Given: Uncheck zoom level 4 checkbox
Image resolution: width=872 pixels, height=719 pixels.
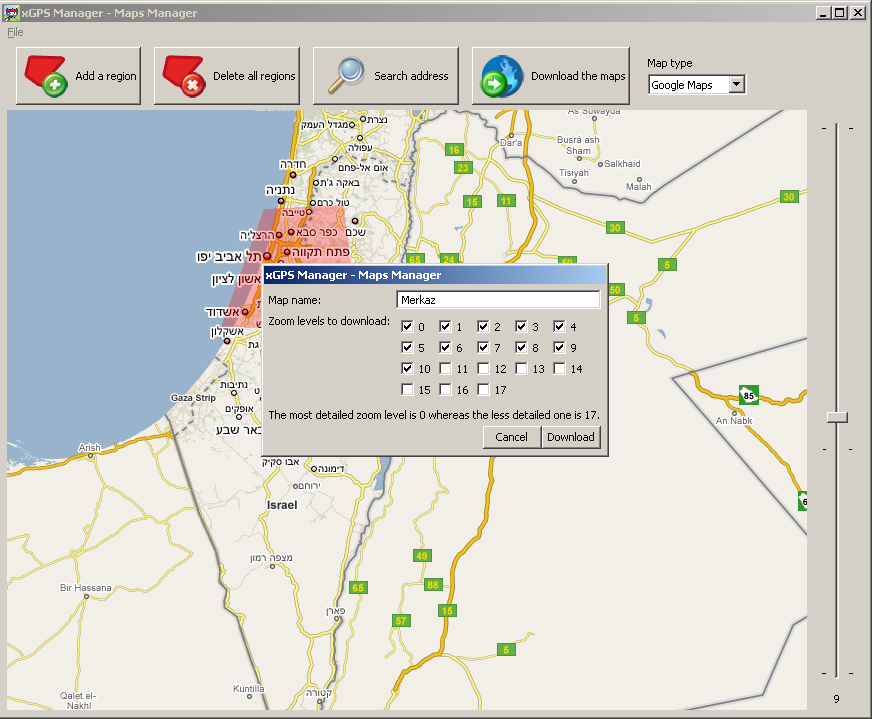Looking at the screenshot, I should 559,326.
